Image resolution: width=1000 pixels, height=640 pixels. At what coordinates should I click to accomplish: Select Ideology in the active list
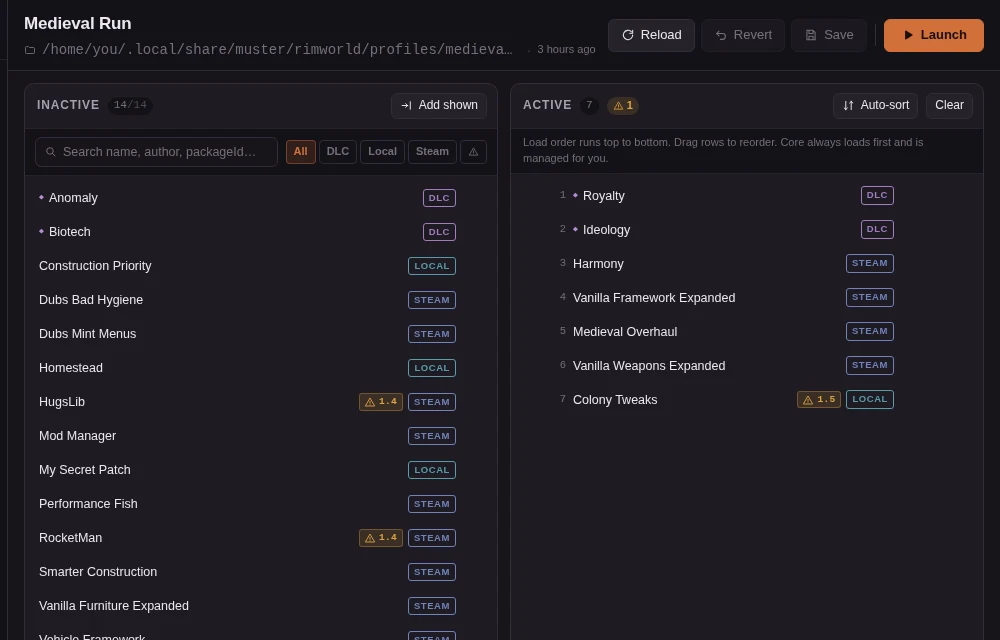point(747,229)
